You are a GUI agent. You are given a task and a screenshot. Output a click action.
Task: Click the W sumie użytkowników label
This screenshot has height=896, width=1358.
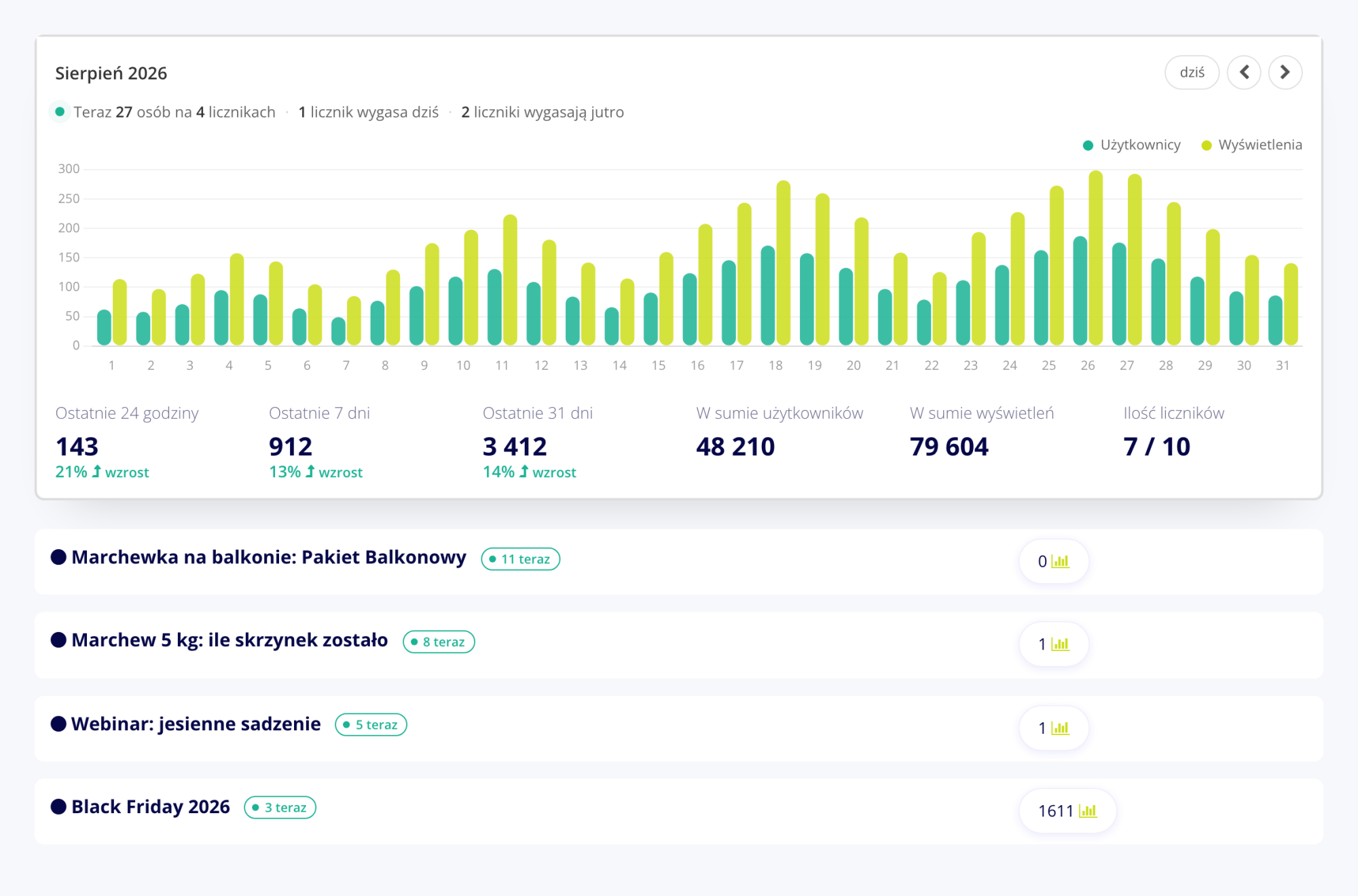[x=779, y=413]
